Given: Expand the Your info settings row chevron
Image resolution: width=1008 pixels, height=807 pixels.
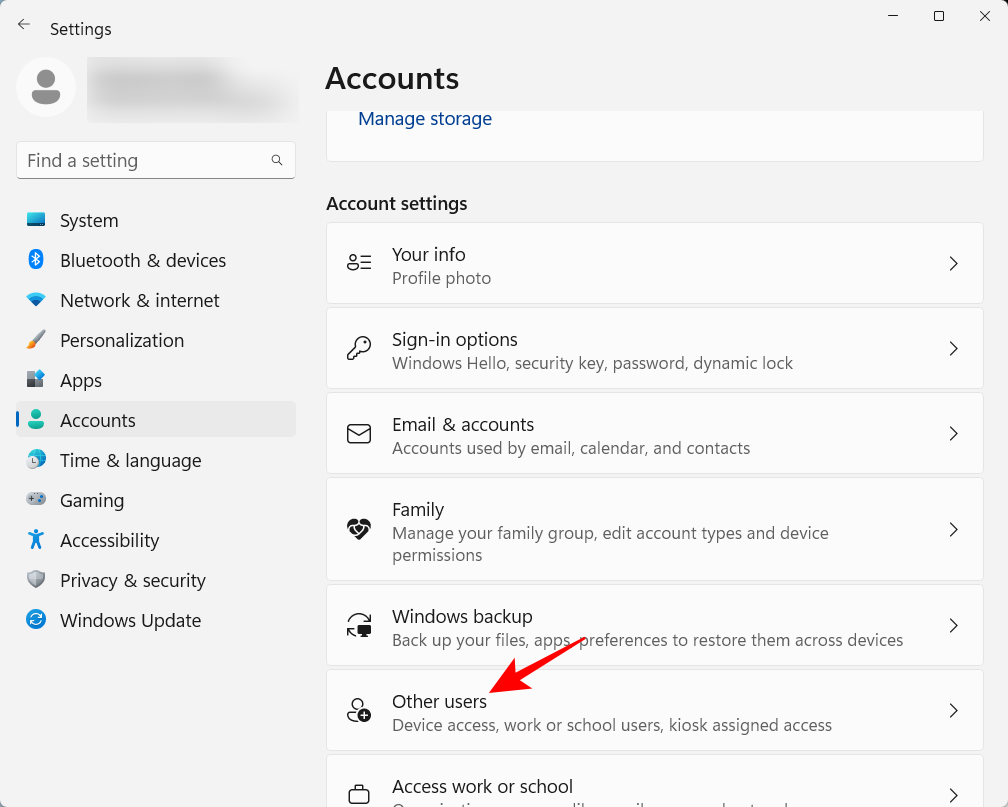Looking at the screenshot, I should (x=953, y=263).
